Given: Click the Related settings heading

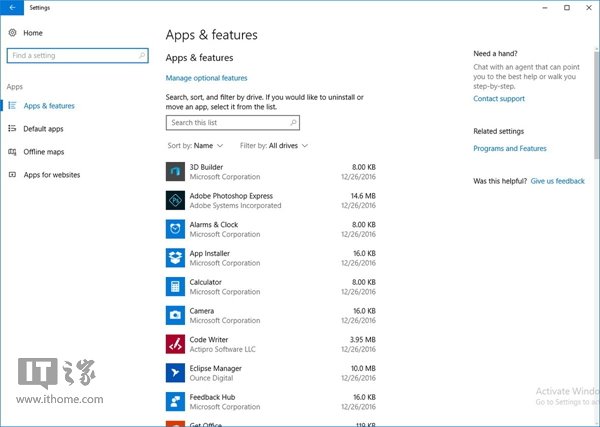Looking at the screenshot, I should click(498, 131).
